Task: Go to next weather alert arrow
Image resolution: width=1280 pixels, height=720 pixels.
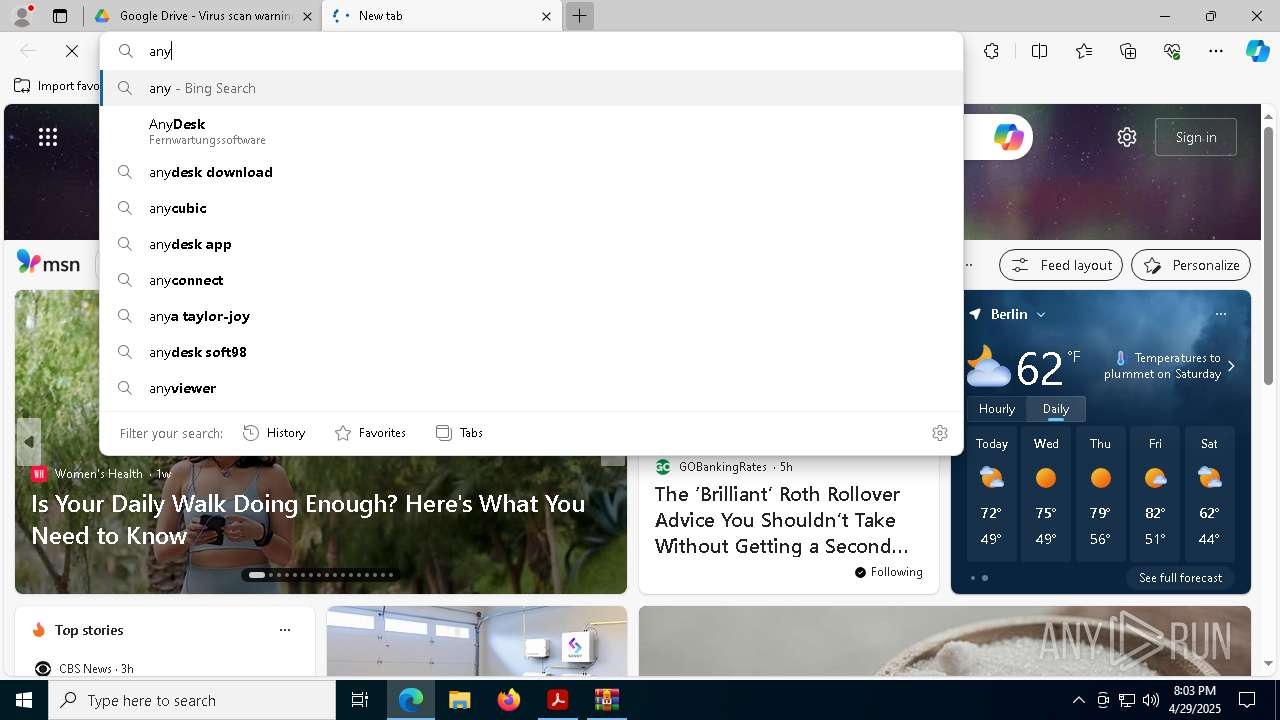Action: tap(1231, 366)
